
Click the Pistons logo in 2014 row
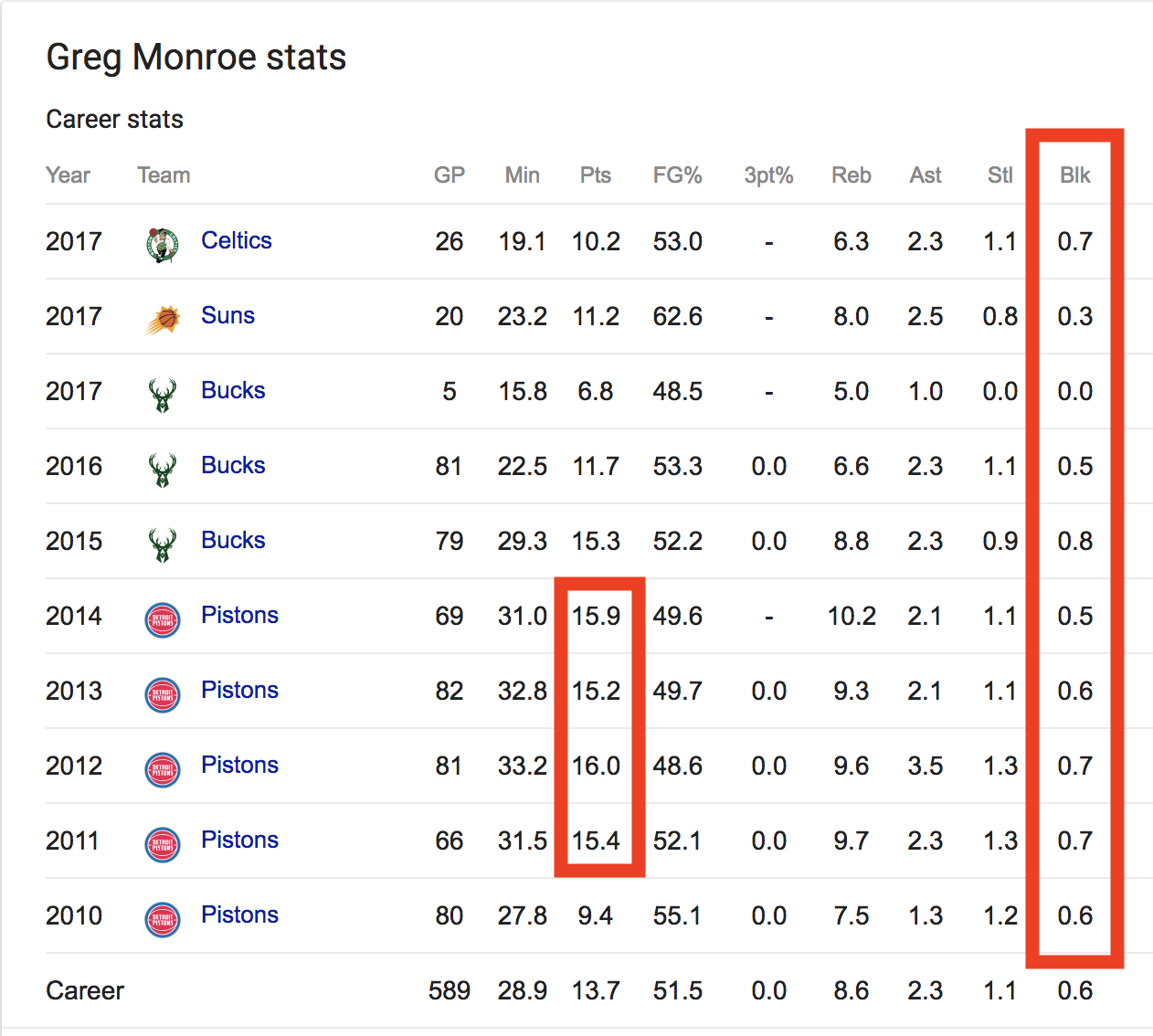[x=163, y=619]
